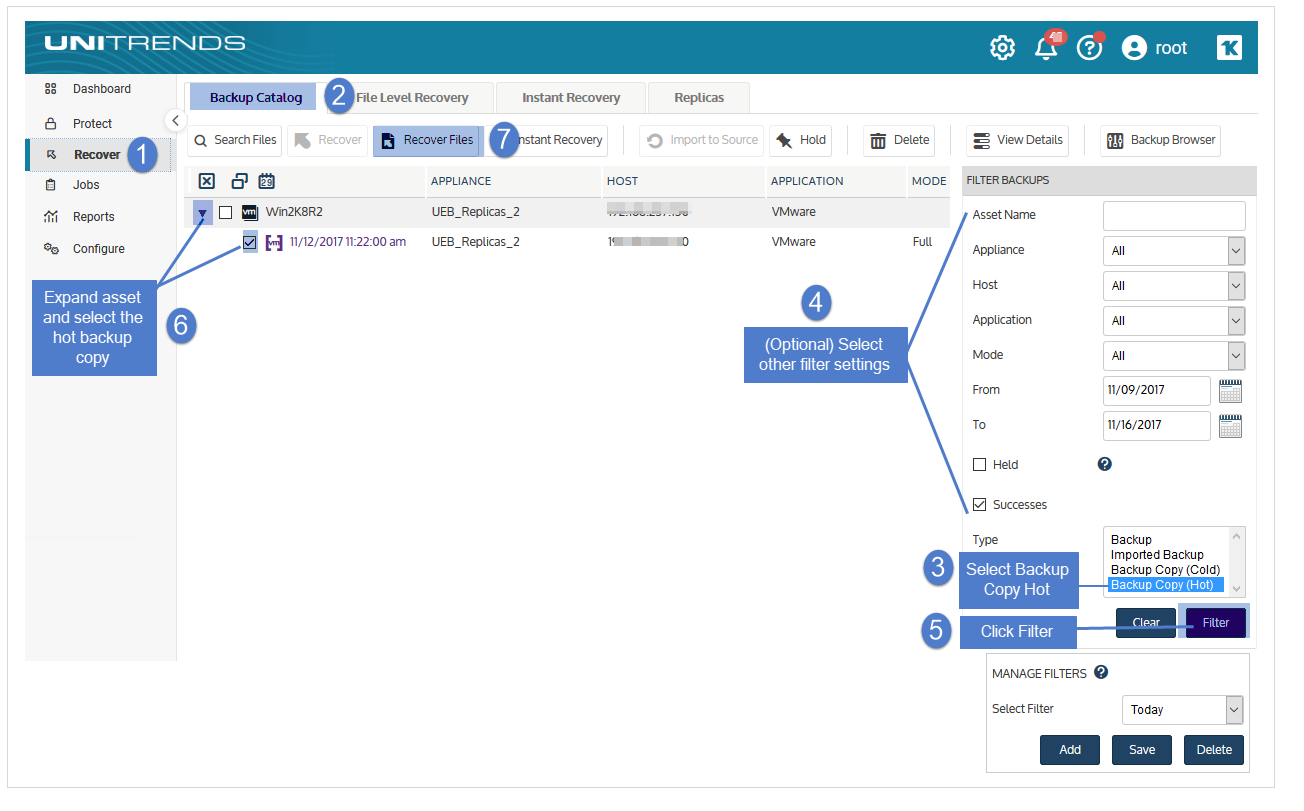Open the From date calendar picker
Image resolution: width=1304 pixels, height=811 pixels.
[x=1231, y=390]
